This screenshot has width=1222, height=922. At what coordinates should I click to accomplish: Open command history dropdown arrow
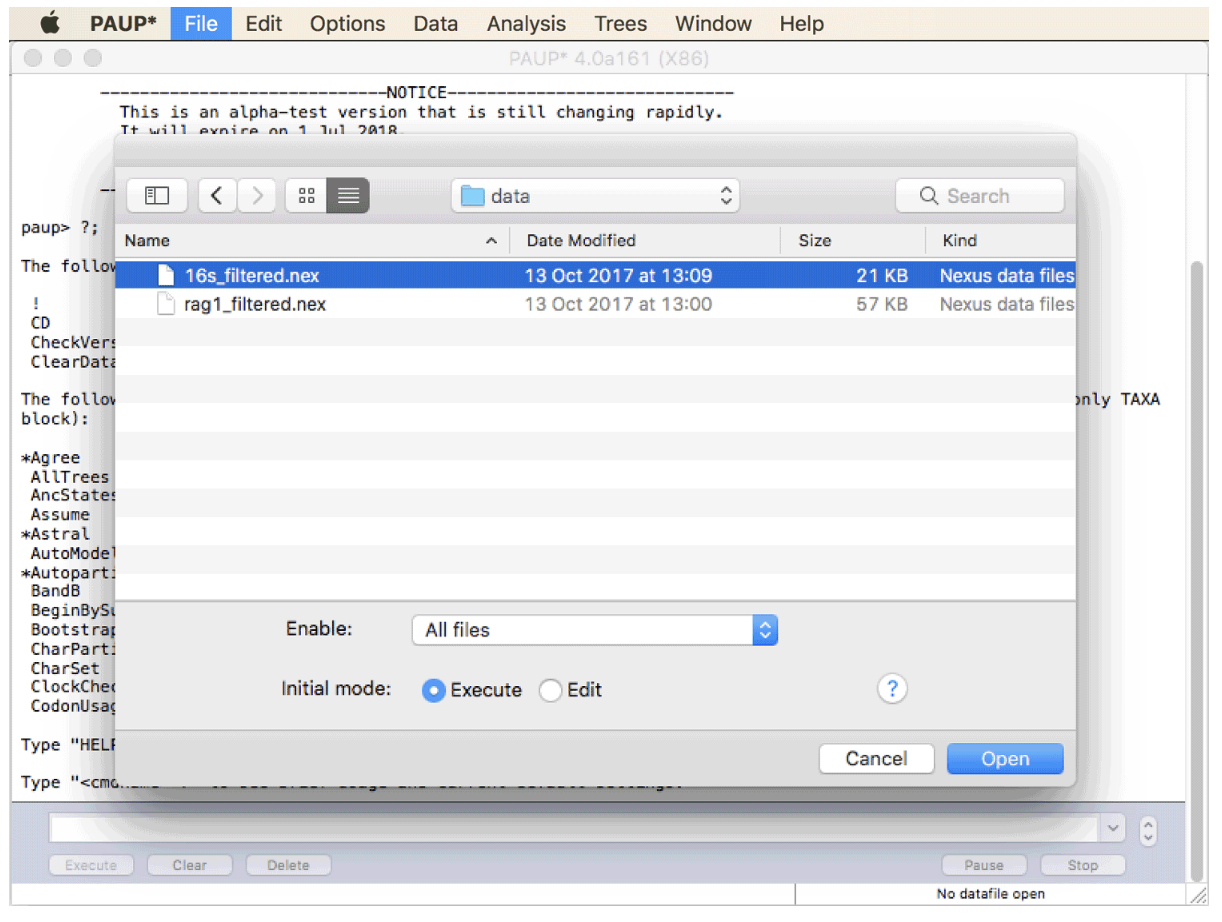coord(1113,829)
